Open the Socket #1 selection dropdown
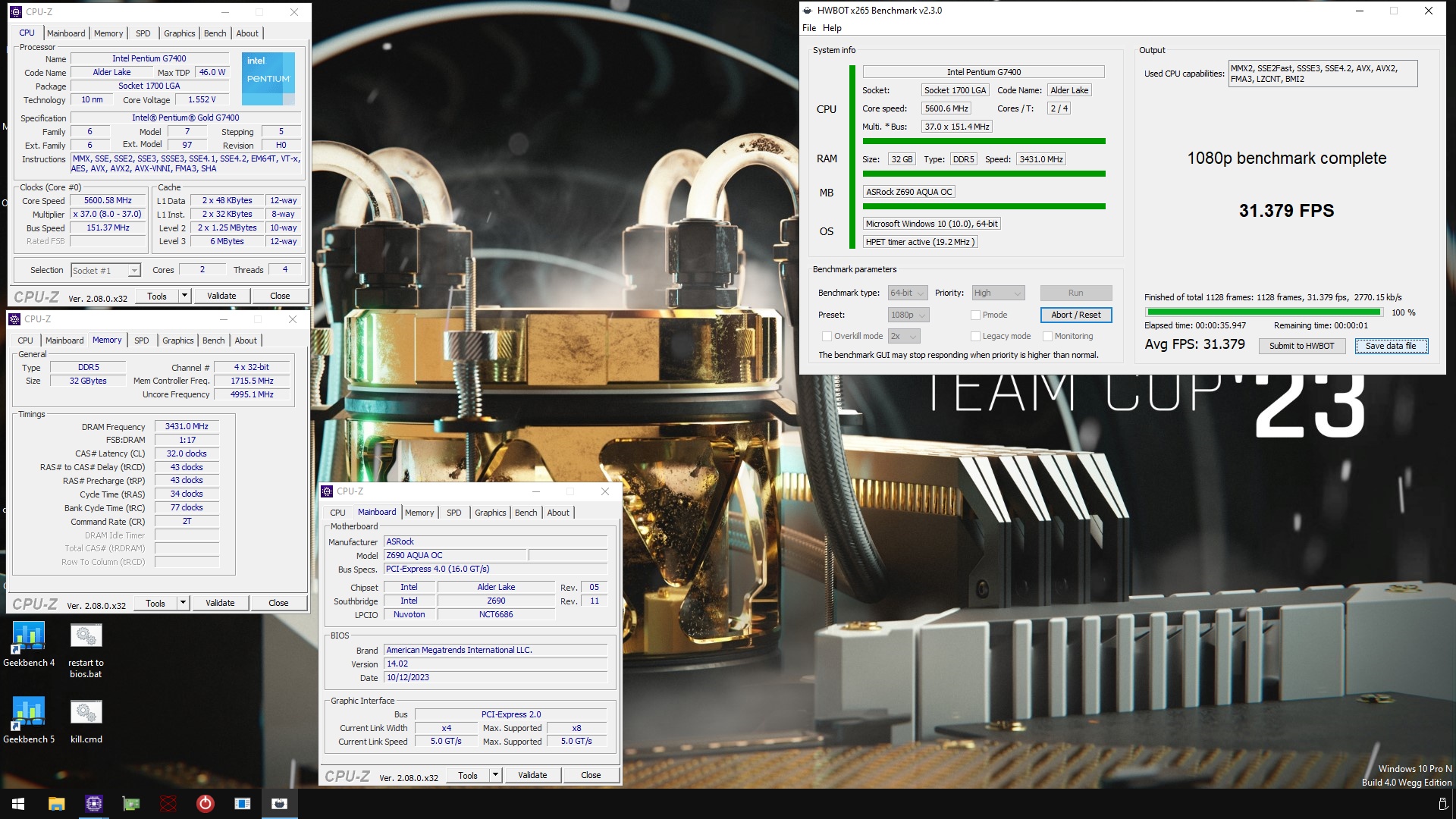 pyautogui.click(x=105, y=271)
